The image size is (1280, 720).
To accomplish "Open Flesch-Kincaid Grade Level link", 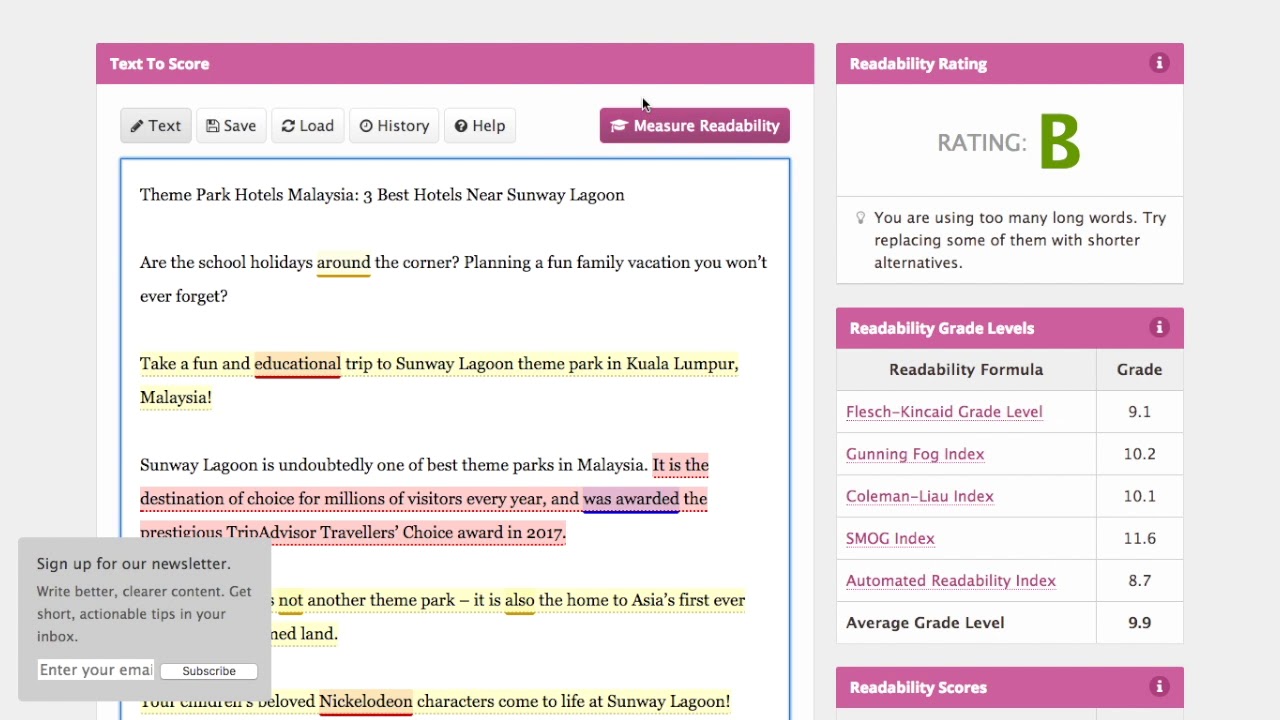I will (x=944, y=412).
